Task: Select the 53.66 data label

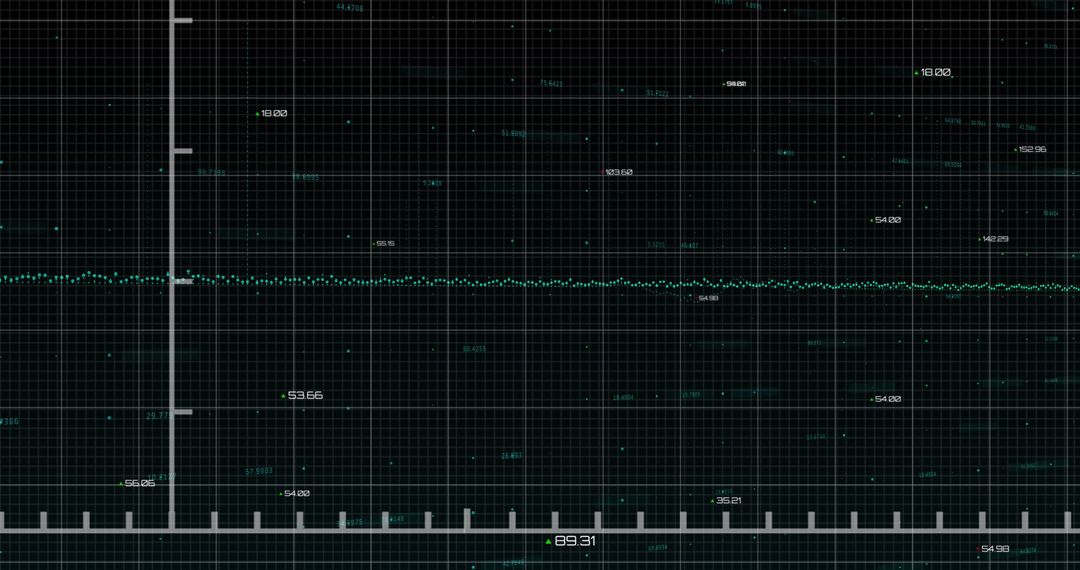Action: point(305,396)
